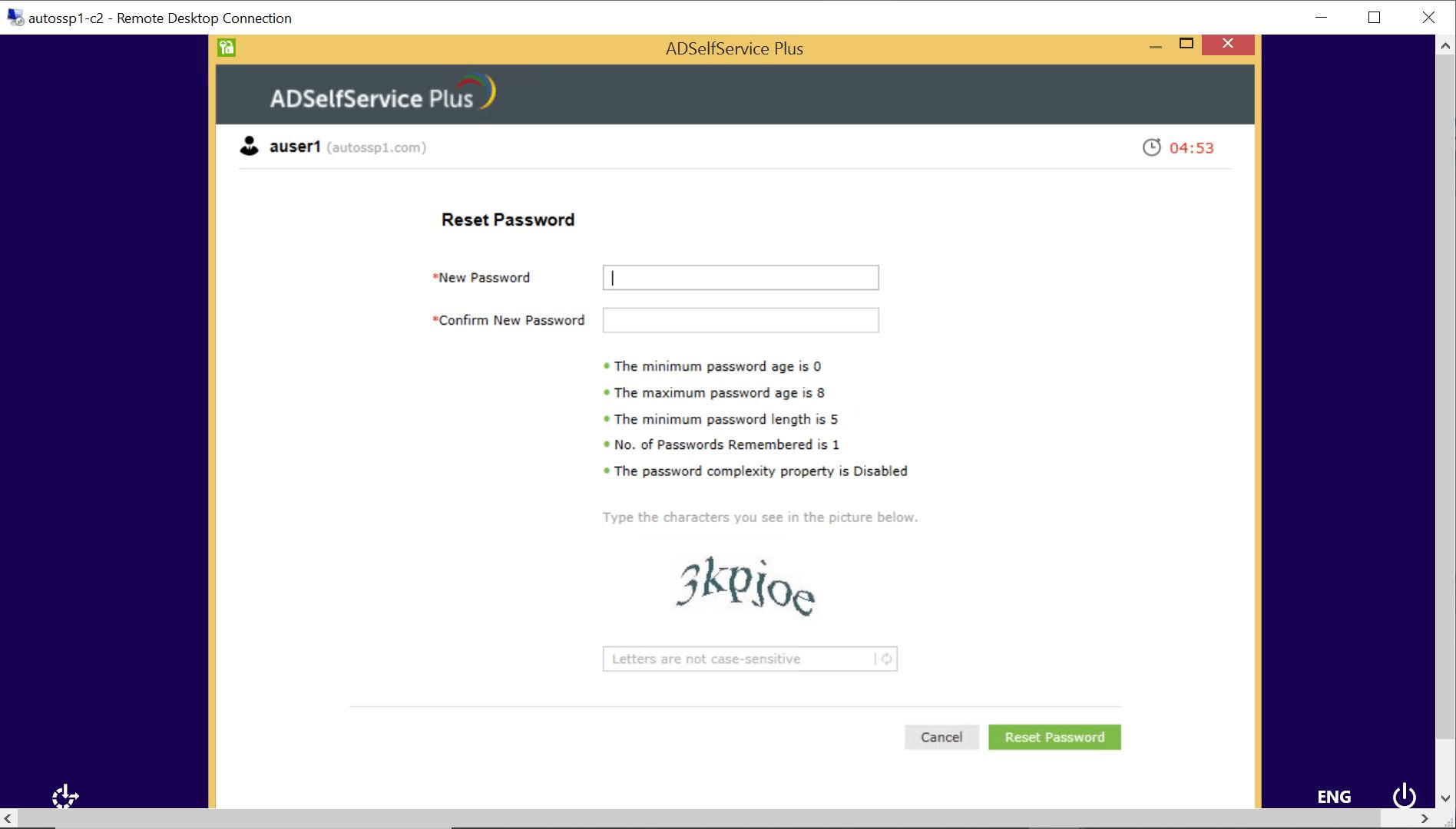Click the horizontal scrollbar left arrow

(x=7, y=818)
